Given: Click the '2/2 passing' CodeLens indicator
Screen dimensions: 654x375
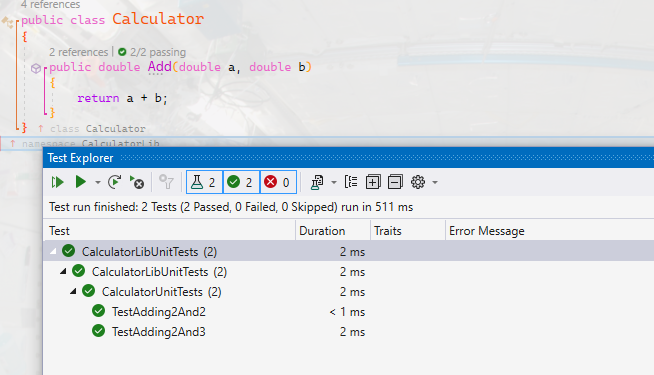Looking at the screenshot, I should coord(152,52).
